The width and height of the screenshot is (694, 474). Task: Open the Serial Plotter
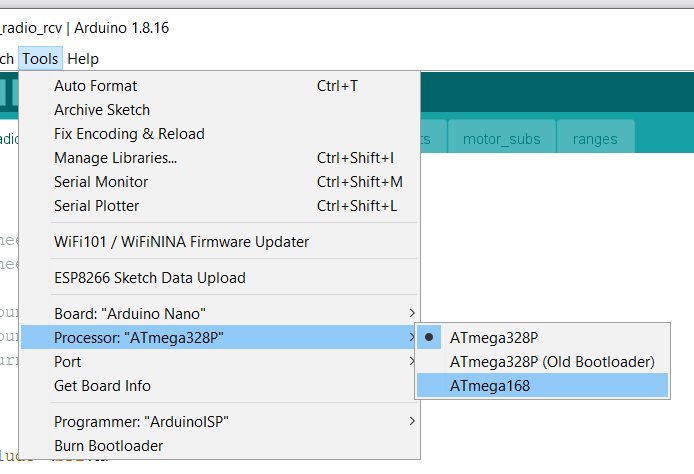tap(97, 206)
